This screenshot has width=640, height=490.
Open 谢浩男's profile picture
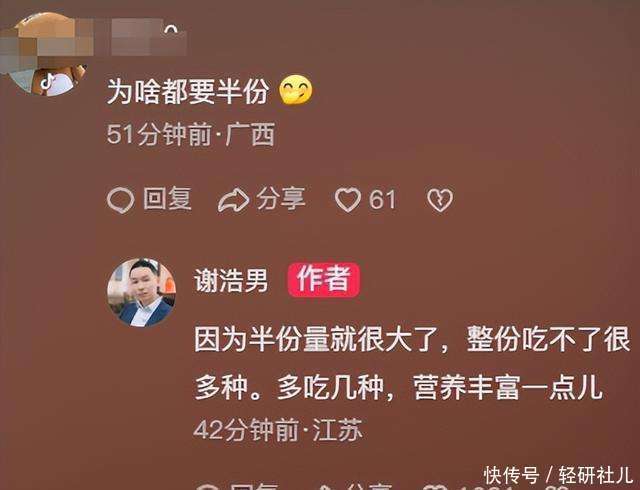point(141,292)
